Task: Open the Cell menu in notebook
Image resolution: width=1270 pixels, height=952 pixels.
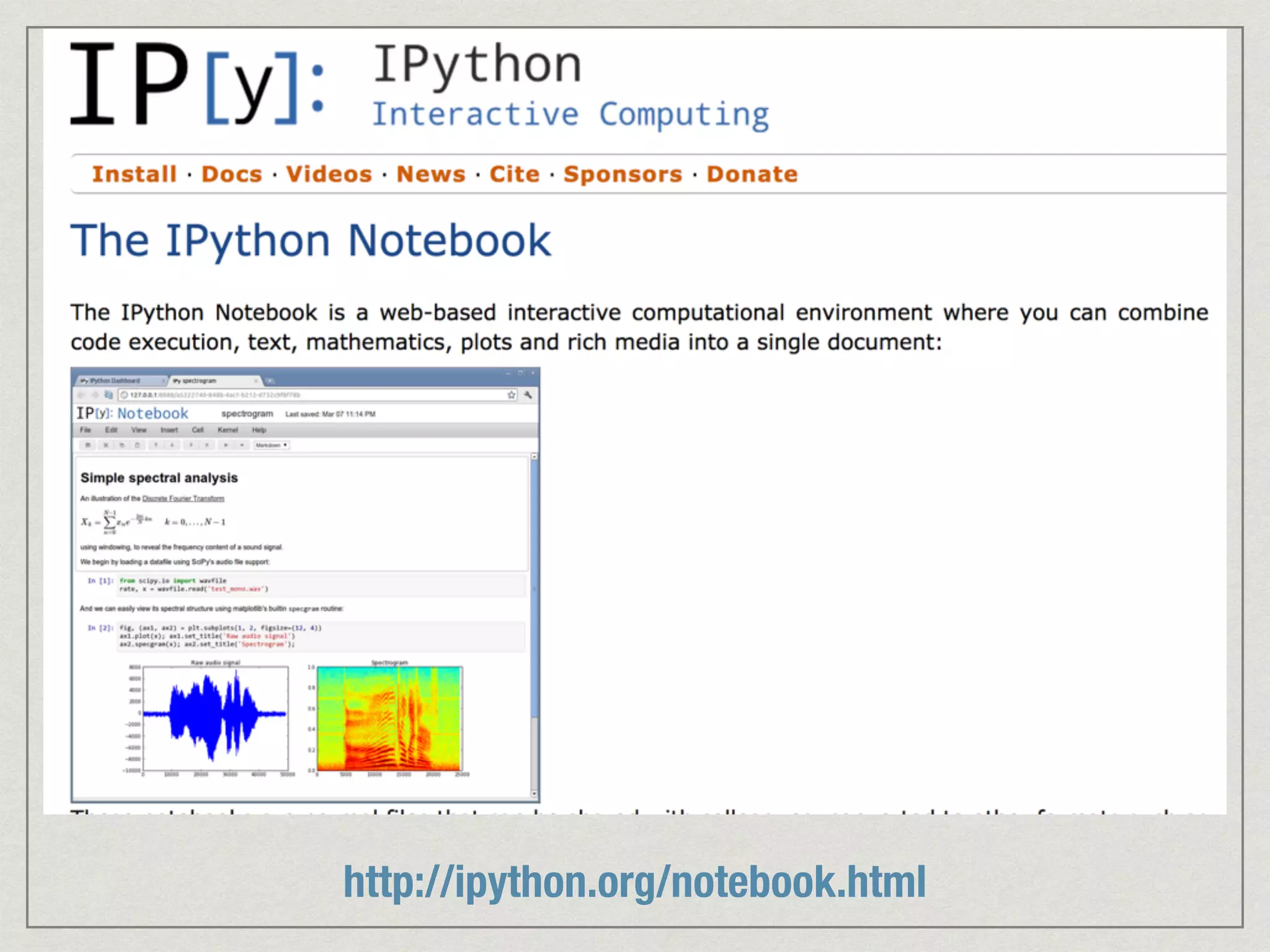Action: 198,430
